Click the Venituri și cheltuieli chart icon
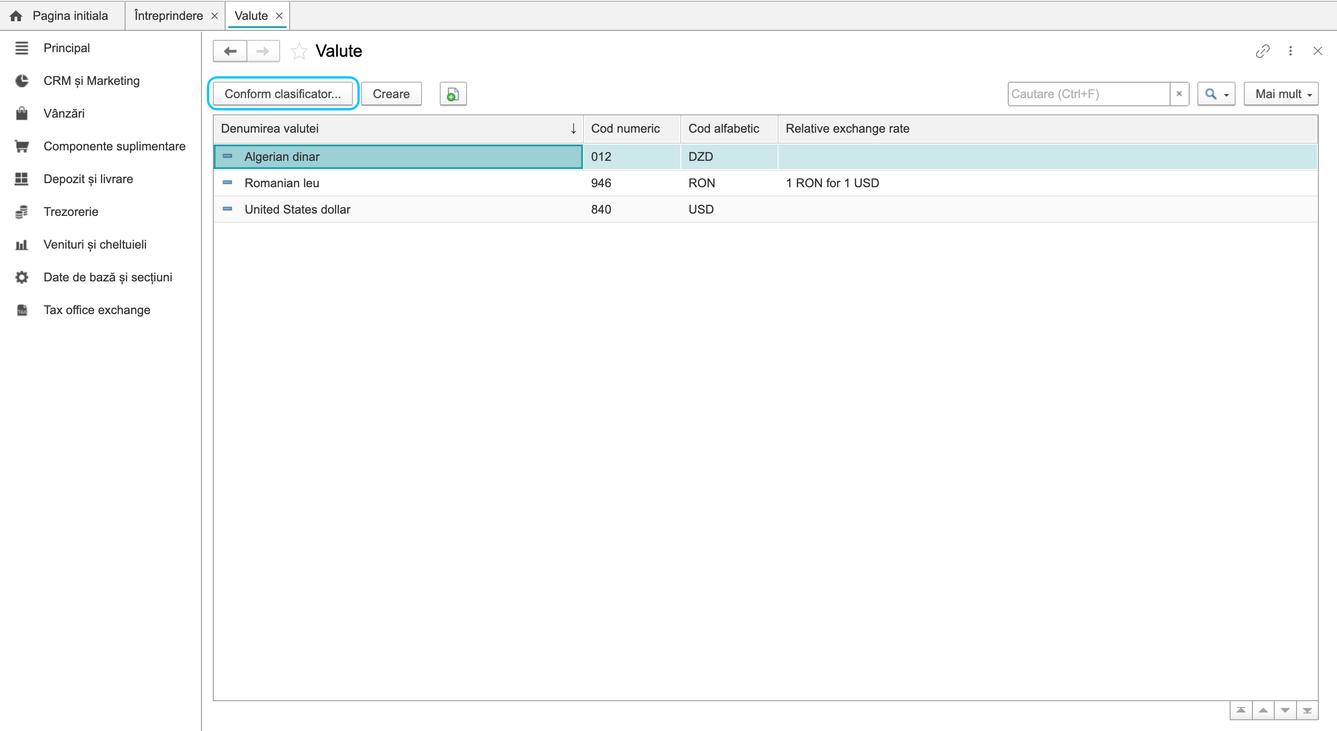Image resolution: width=1337 pixels, height=731 pixels. click(22, 245)
